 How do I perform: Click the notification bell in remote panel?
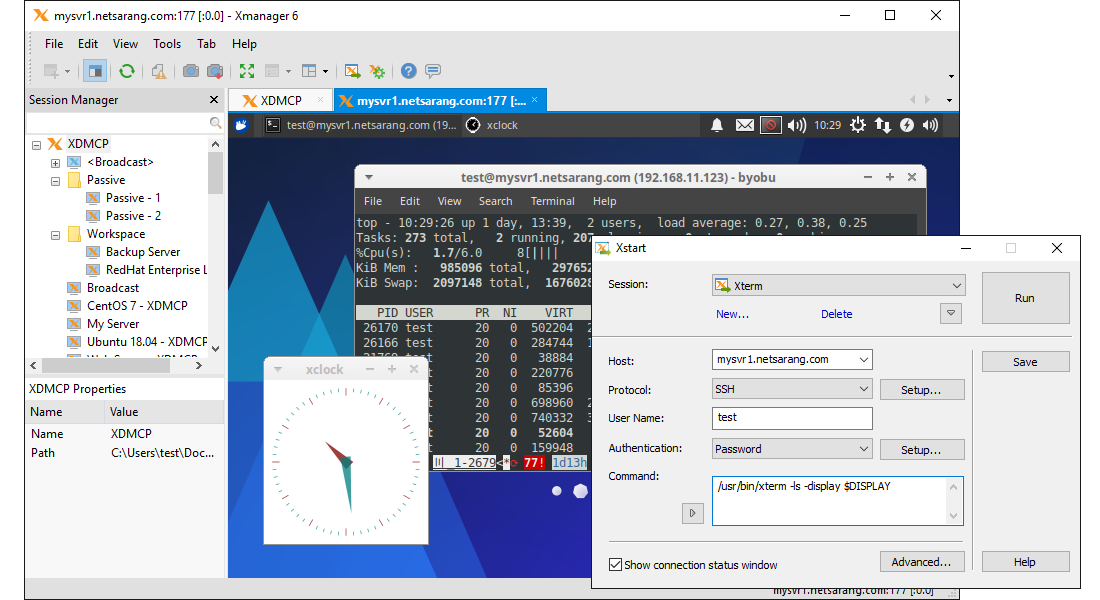(x=717, y=125)
